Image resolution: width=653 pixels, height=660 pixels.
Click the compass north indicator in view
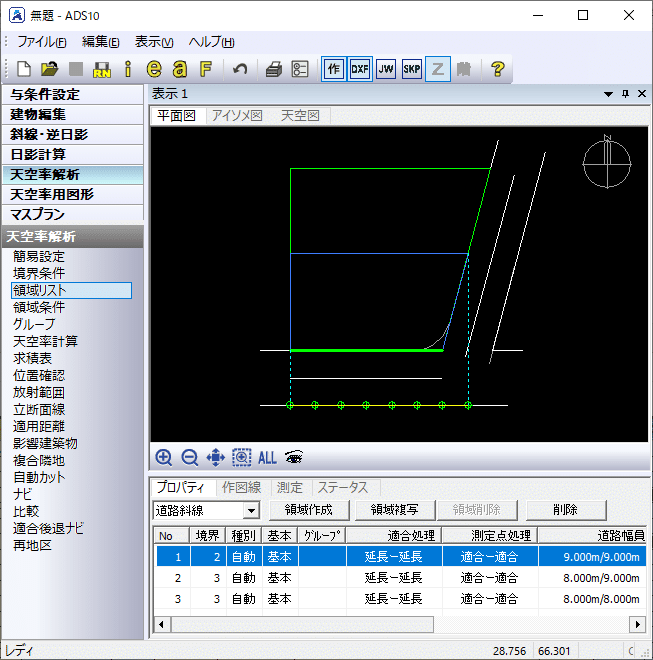(x=607, y=163)
